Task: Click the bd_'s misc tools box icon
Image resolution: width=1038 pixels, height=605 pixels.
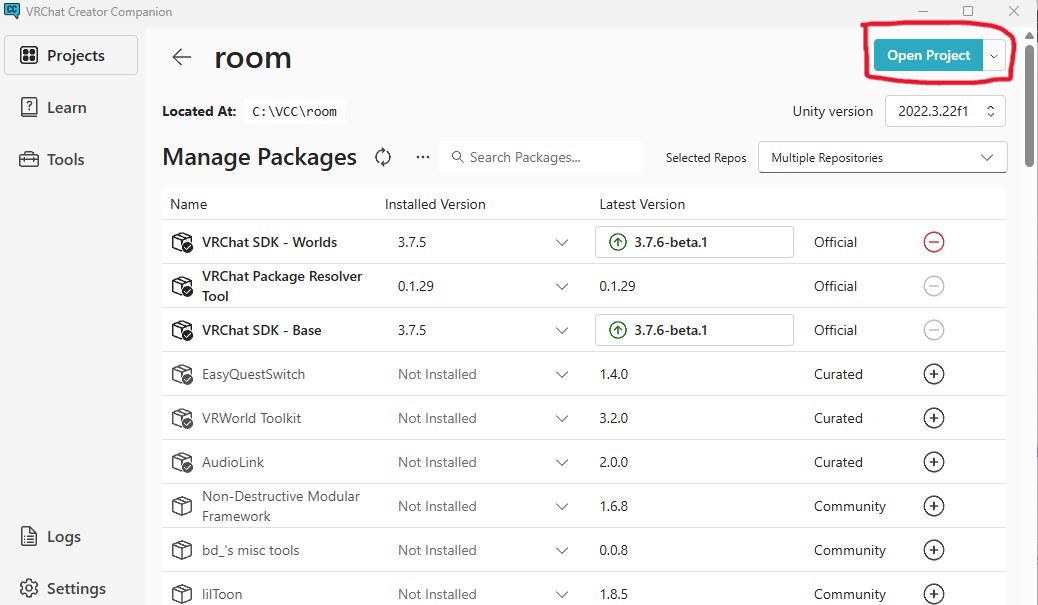Action: point(181,550)
